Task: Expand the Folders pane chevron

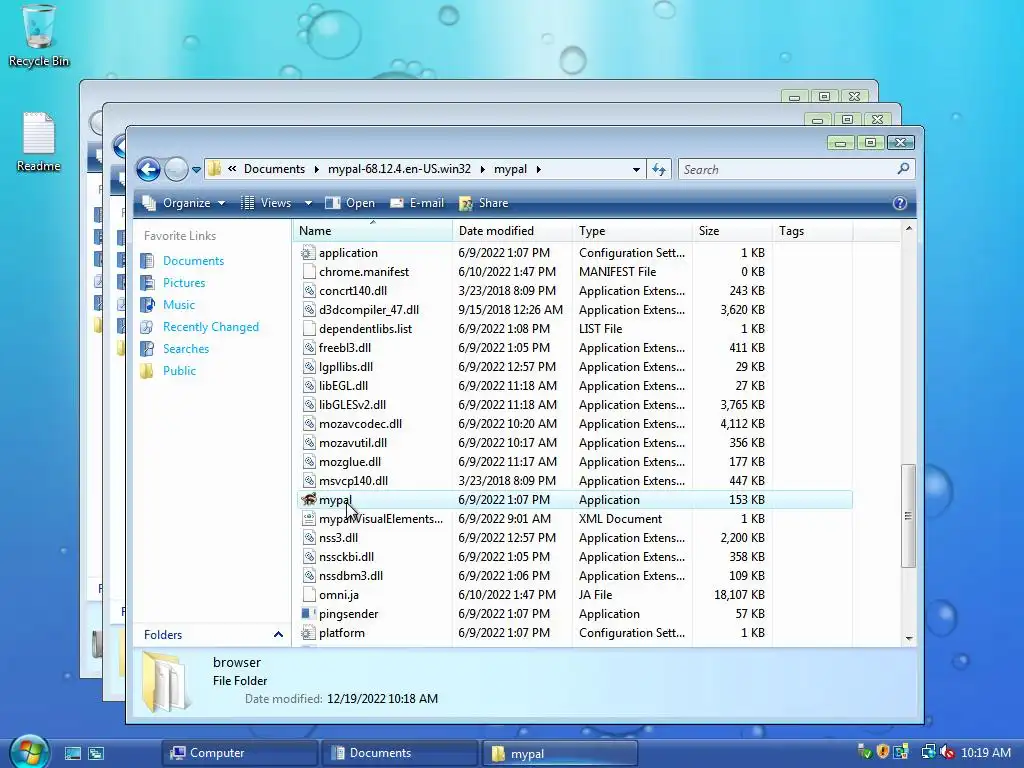Action: coord(278,635)
